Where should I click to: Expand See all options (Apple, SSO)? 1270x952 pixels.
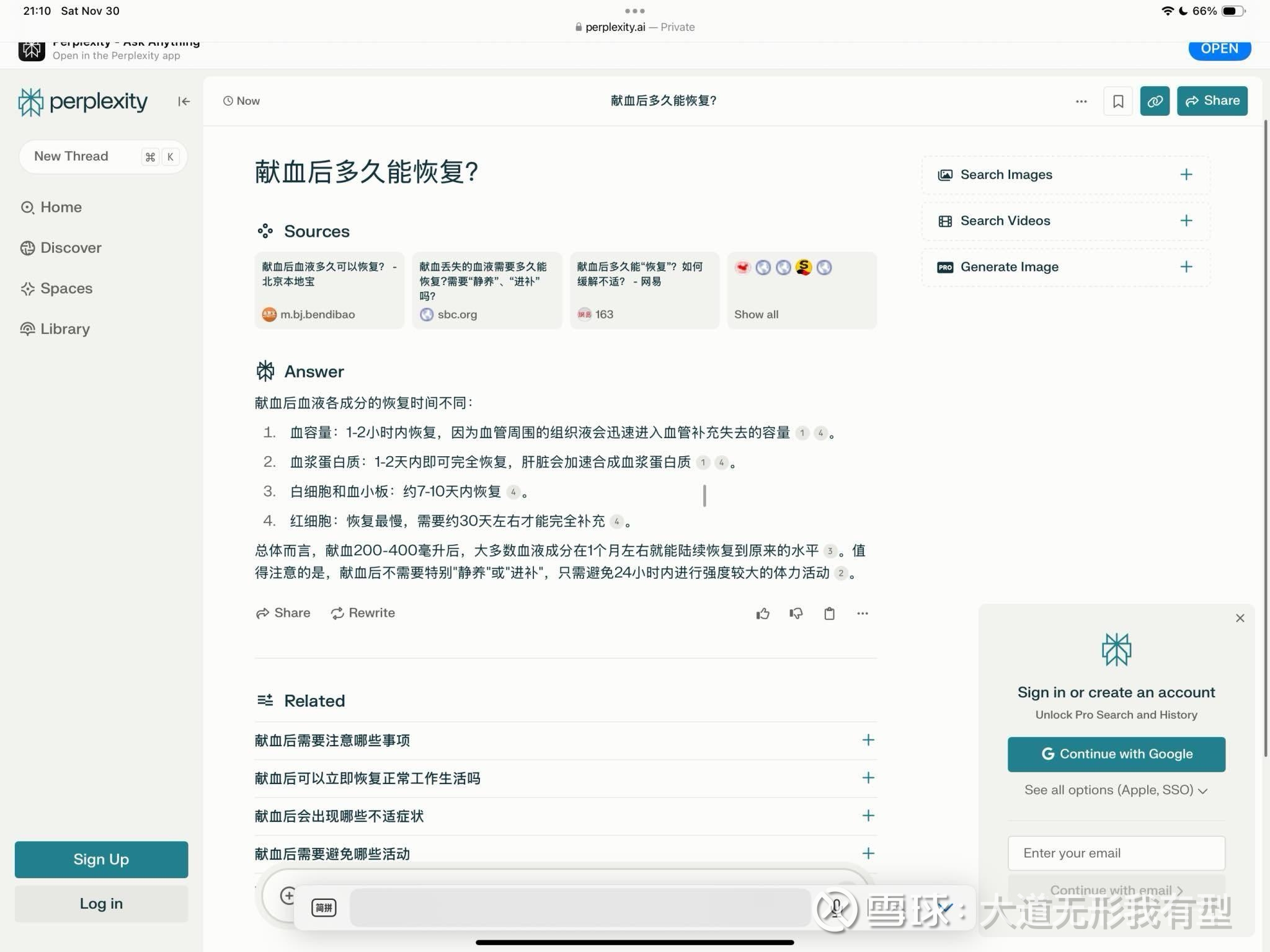tap(1116, 790)
